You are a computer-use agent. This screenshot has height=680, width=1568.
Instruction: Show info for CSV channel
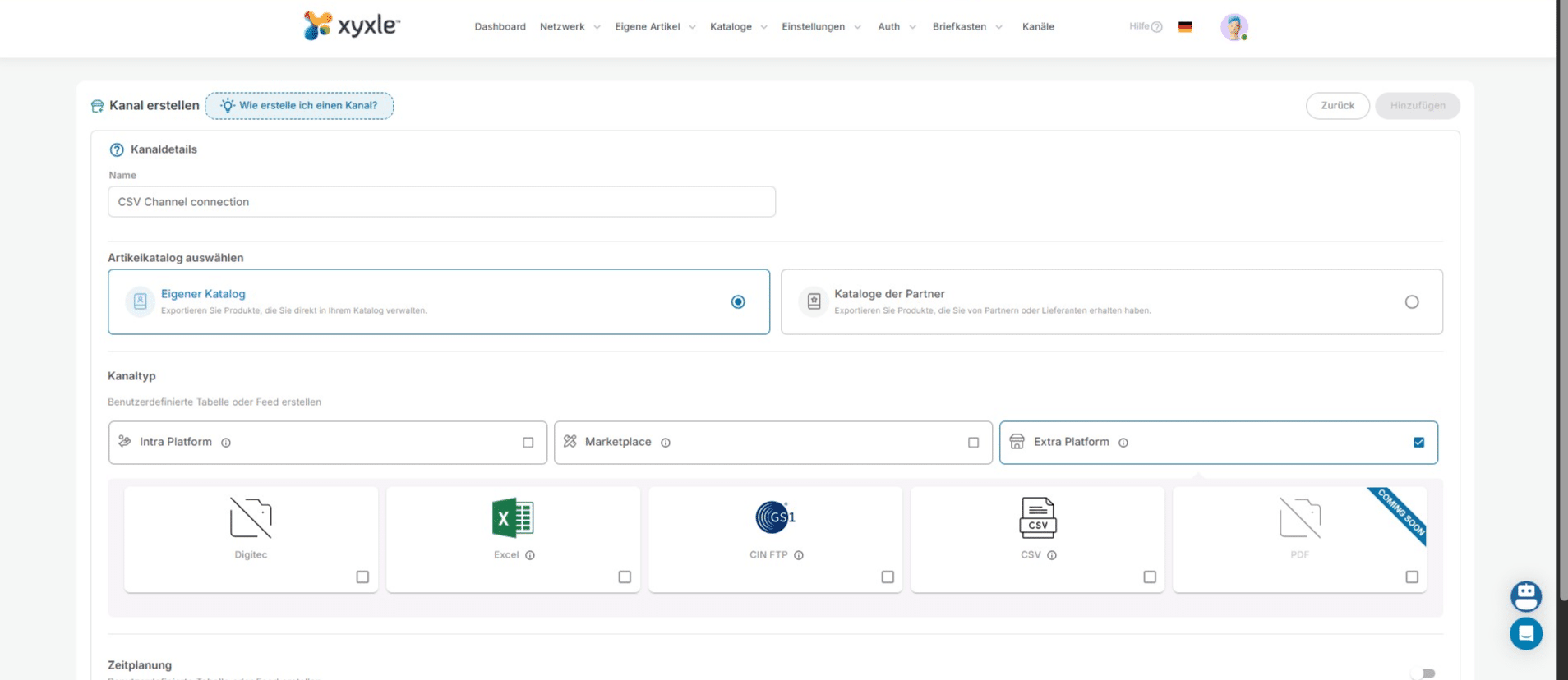coord(1052,555)
